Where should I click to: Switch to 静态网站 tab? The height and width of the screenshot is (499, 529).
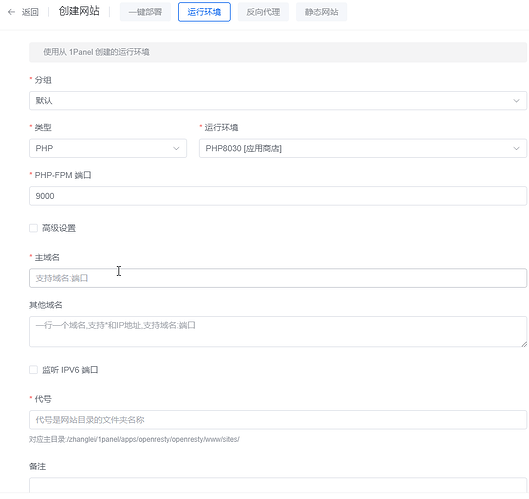[321, 12]
